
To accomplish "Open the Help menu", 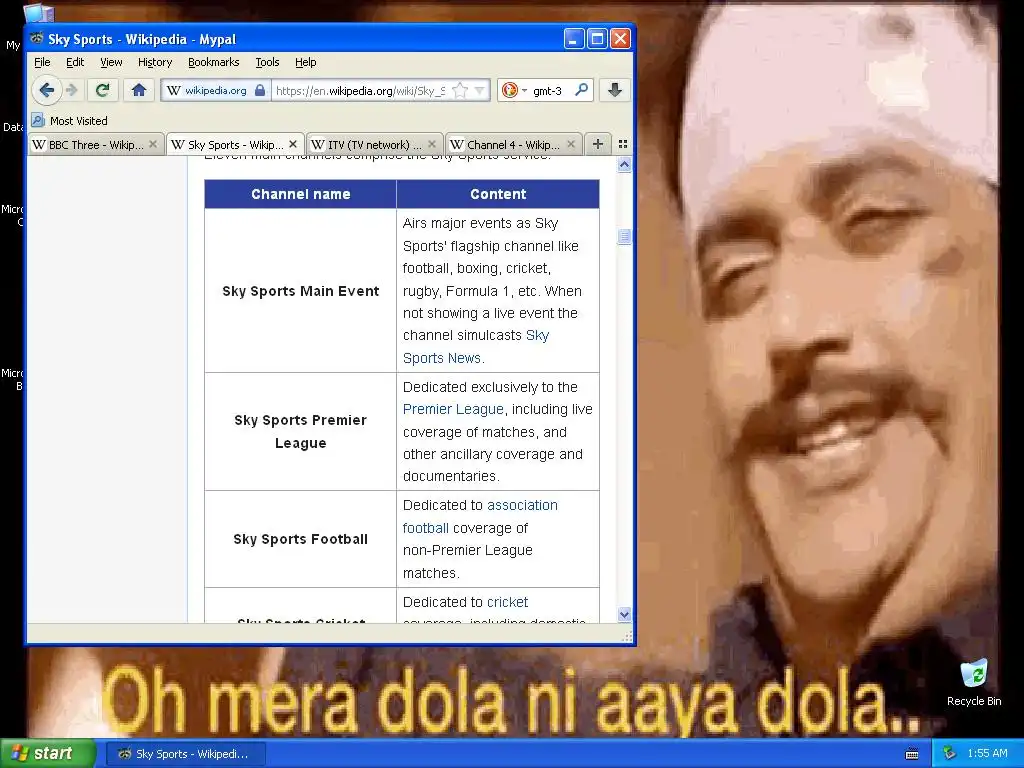I will click(x=306, y=62).
